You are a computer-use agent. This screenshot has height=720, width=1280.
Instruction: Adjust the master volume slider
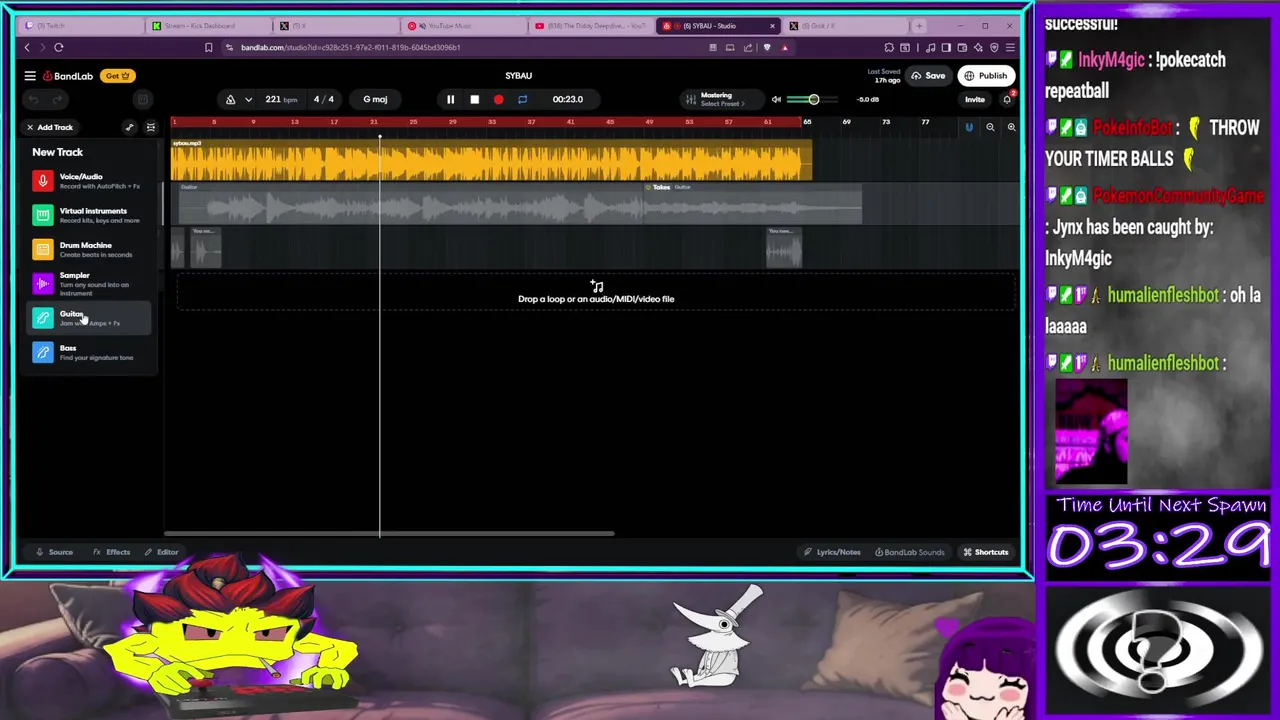coord(814,99)
